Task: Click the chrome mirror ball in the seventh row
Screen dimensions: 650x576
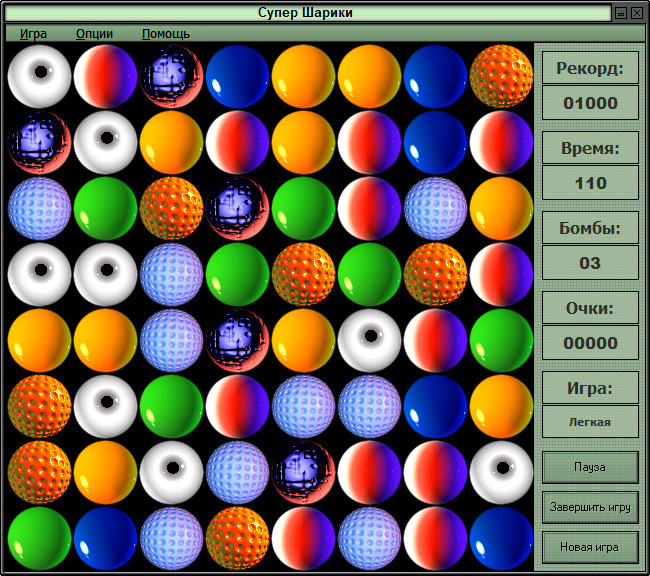Action: click(303, 472)
